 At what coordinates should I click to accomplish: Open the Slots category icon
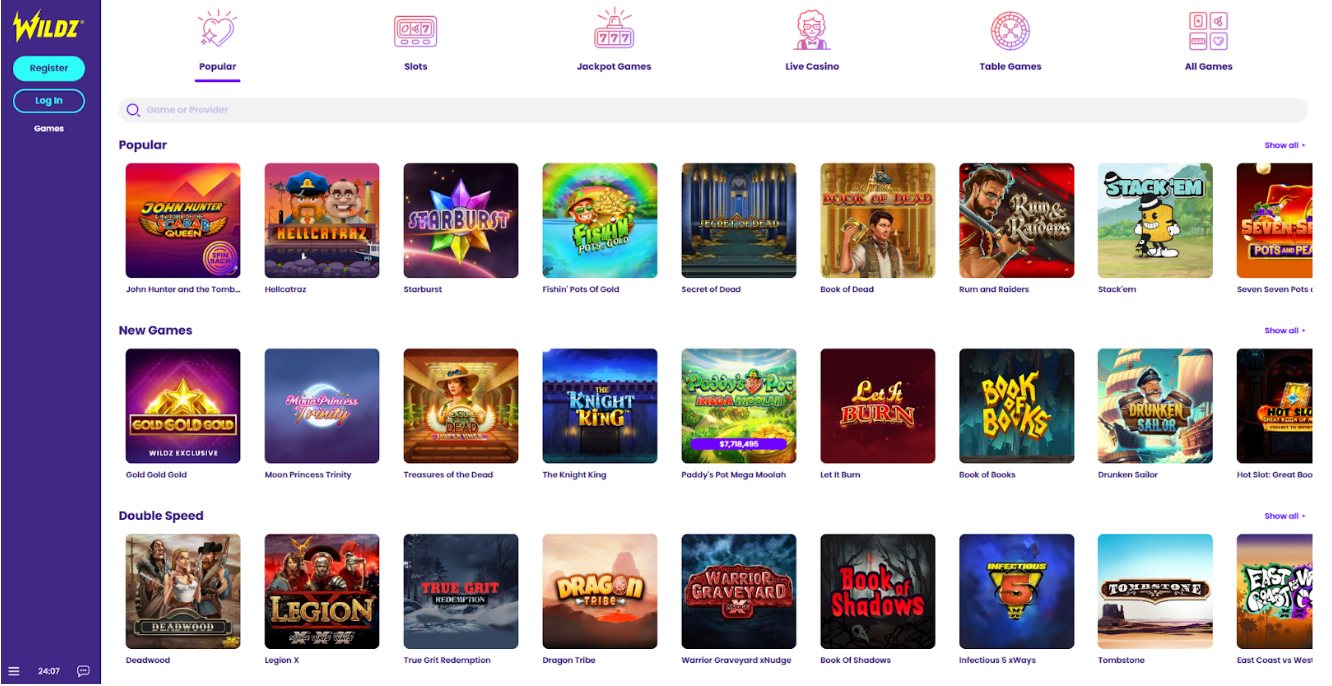pos(416,31)
